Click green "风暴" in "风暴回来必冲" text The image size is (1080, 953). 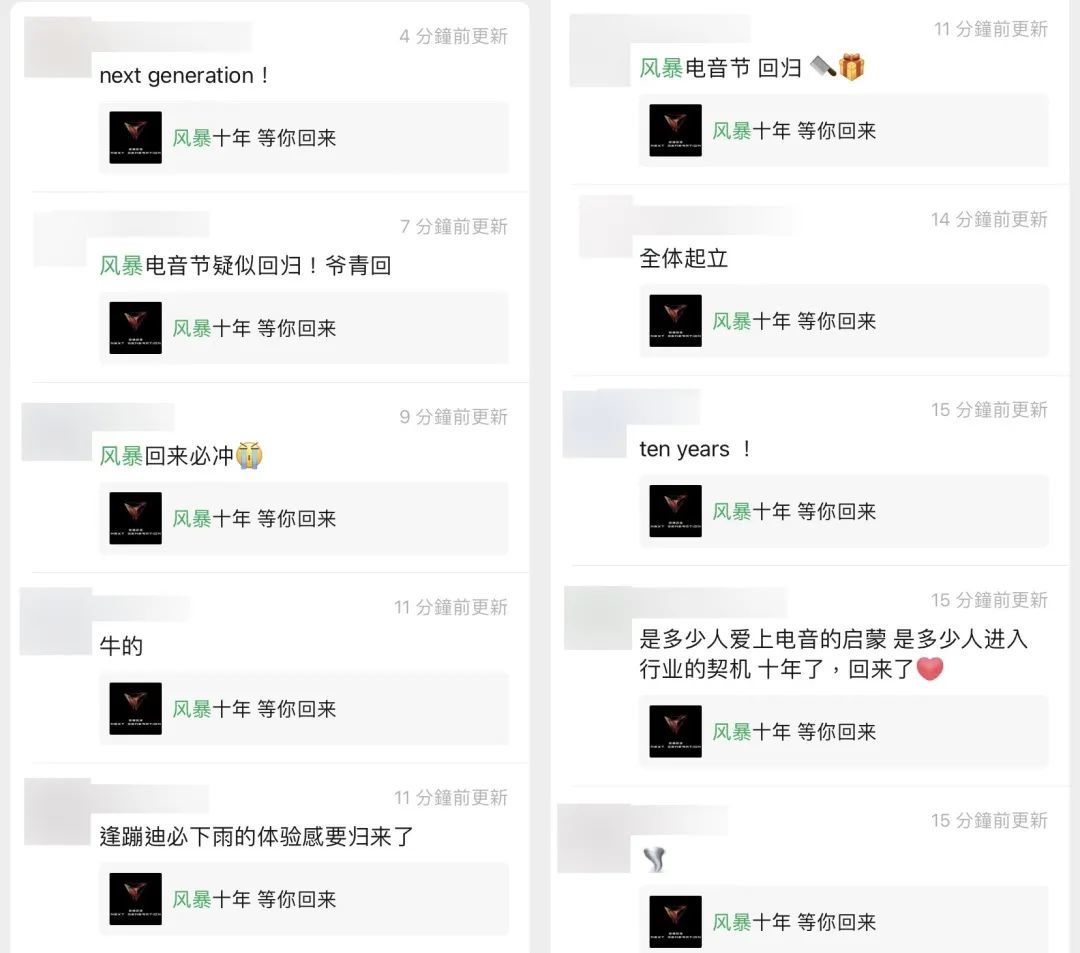tap(121, 456)
